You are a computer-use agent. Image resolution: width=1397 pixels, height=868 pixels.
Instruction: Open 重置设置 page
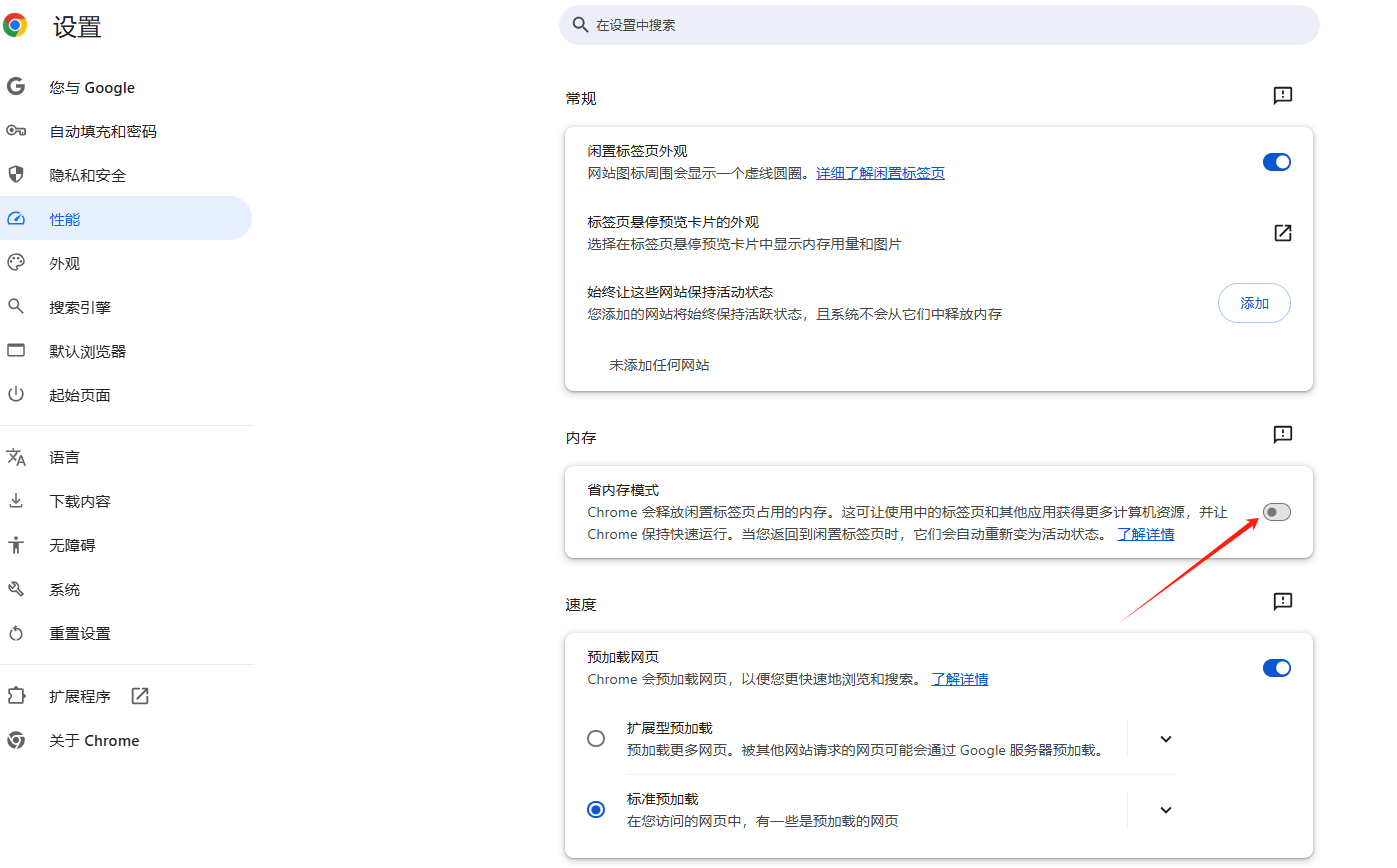126,633
